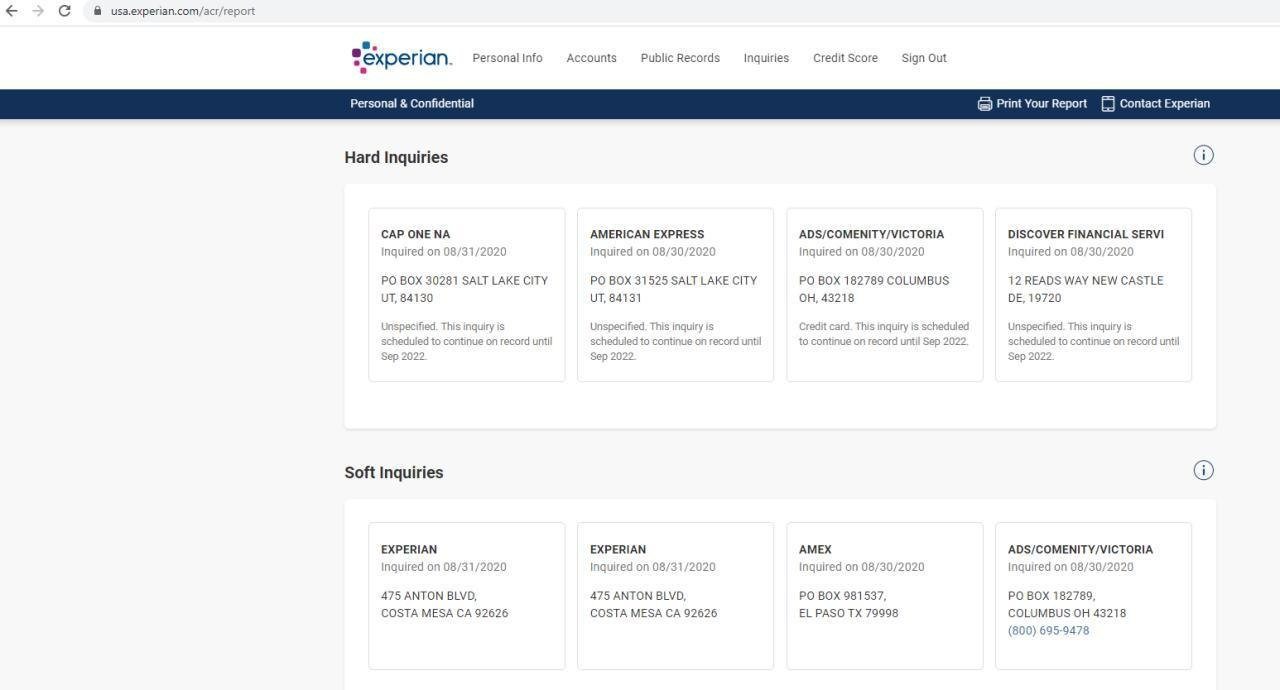Open Public Records in navigation
The width and height of the screenshot is (1280, 690).
(x=680, y=58)
